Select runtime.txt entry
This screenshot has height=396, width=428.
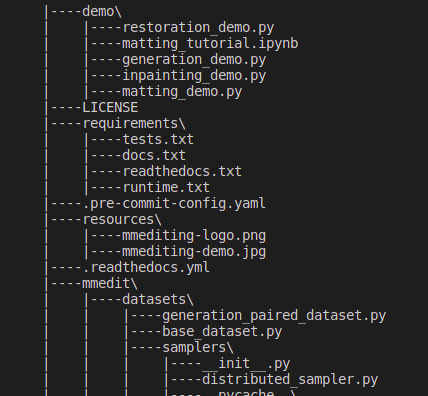coord(166,188)
